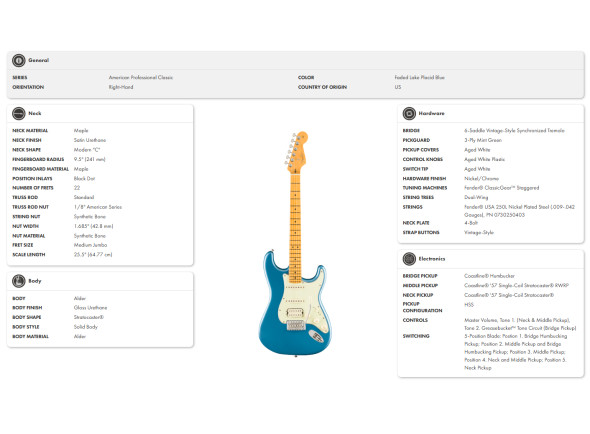Click the 'HSS' pickup configuration value
The height and width of the screenshot is (434, 590).
pyautogui.click(x=469, y=305)
